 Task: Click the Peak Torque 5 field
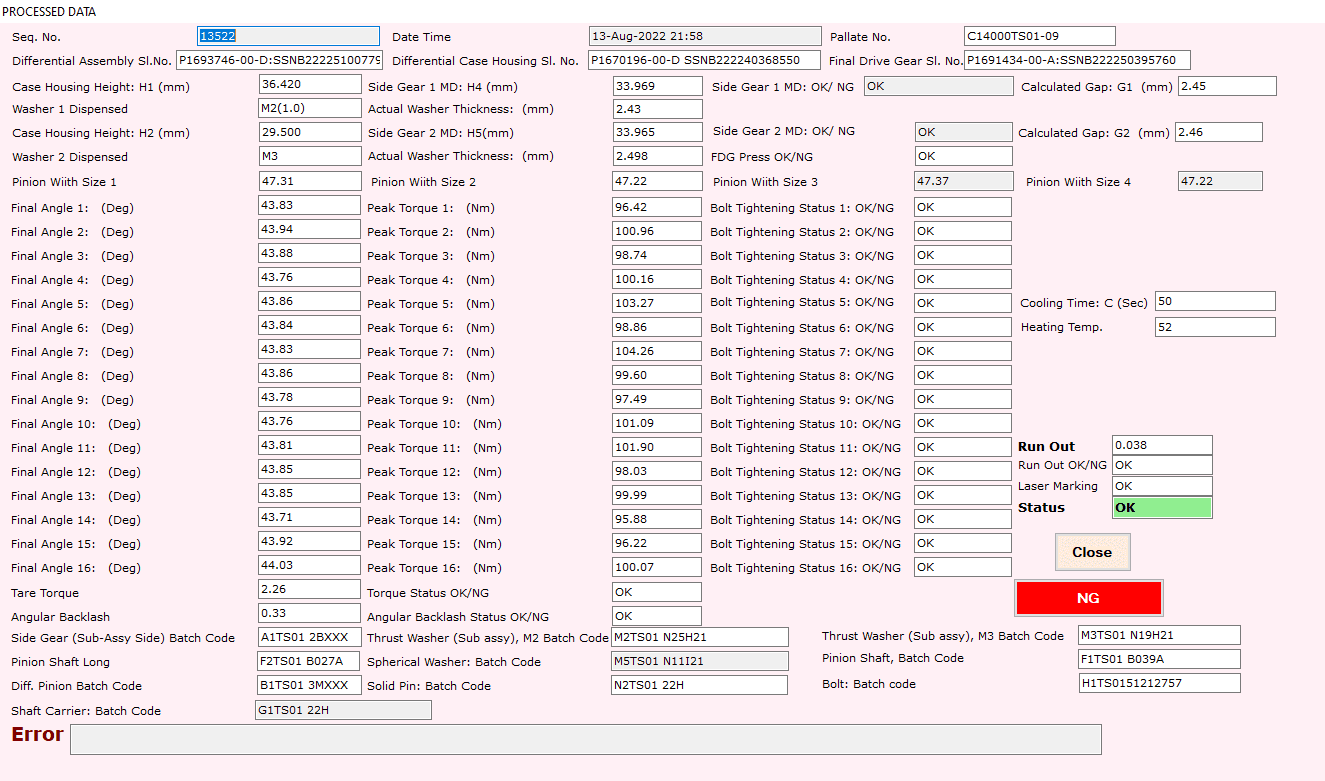(657, 303)
